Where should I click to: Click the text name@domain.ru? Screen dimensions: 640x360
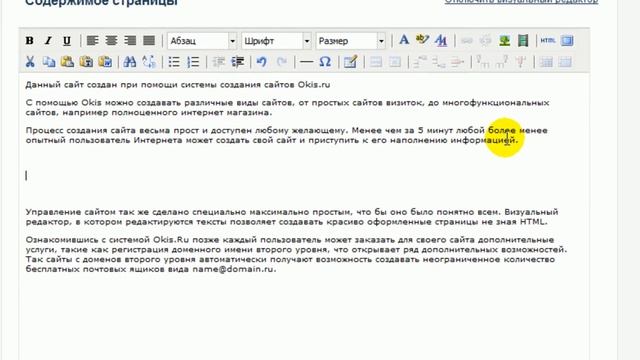[x=234, y=269]
